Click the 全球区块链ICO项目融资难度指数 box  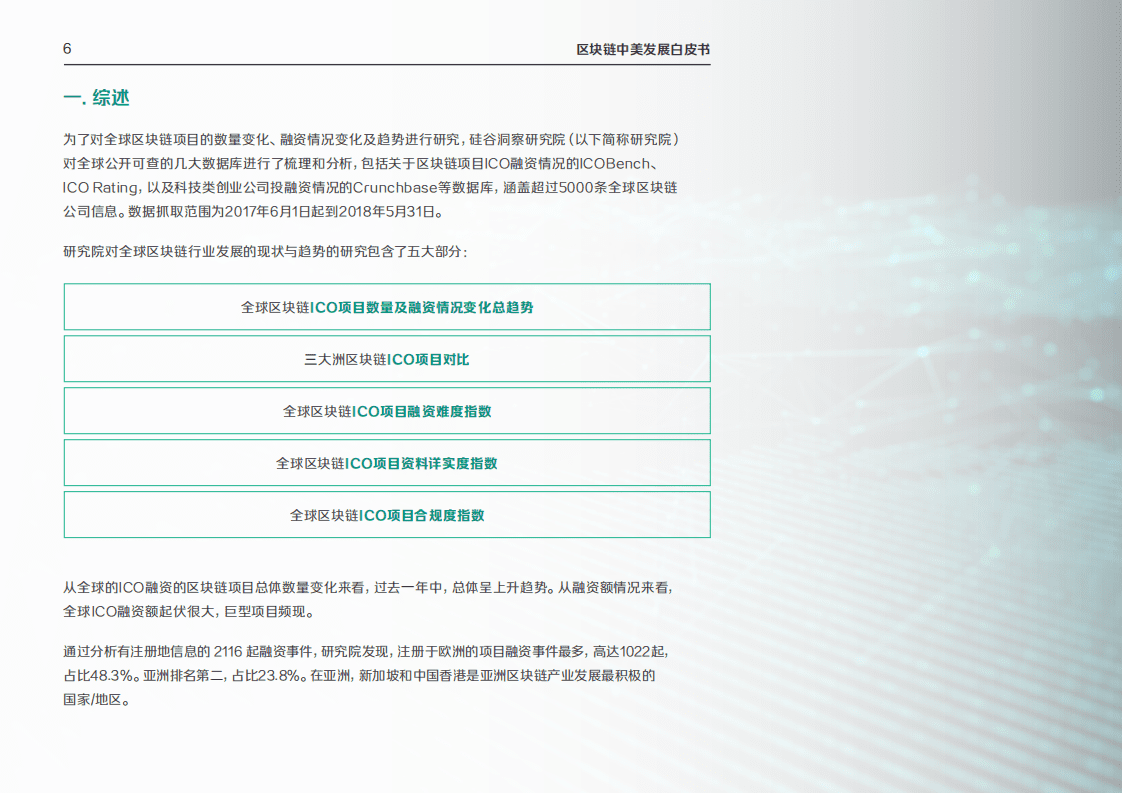pyautogui.click(x=387, y=410)
